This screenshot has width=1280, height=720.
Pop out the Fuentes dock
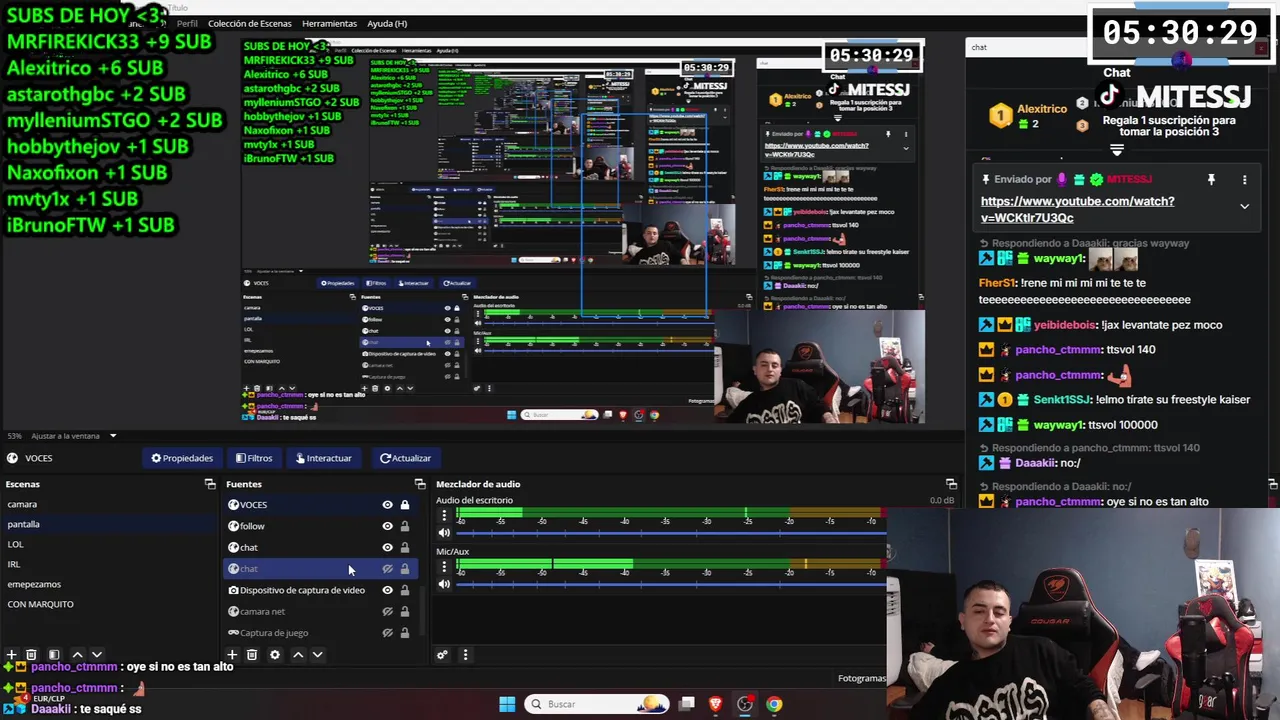pyautogui.click(x=420, y=484)
